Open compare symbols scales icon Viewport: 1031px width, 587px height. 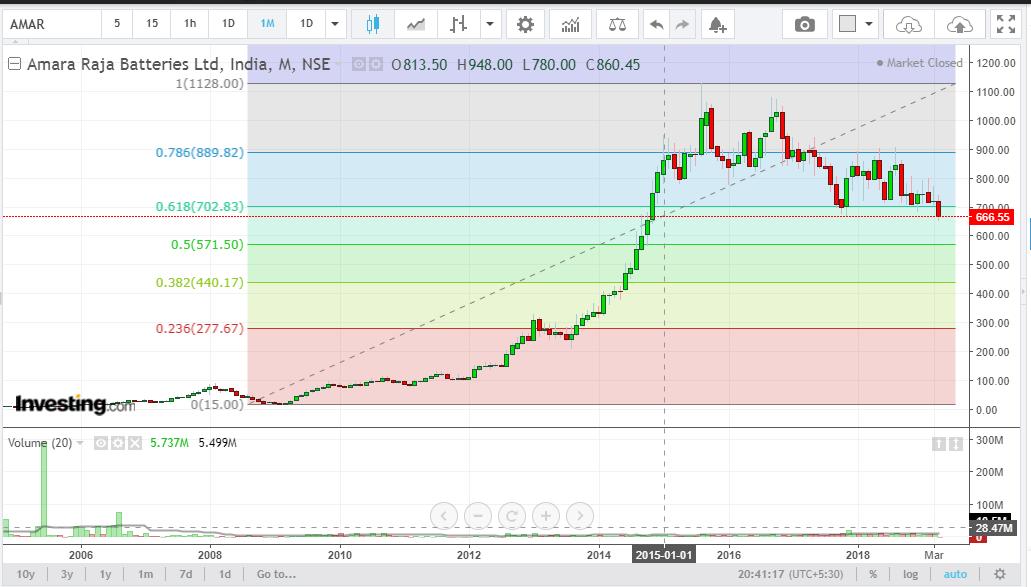coord(617,24)
